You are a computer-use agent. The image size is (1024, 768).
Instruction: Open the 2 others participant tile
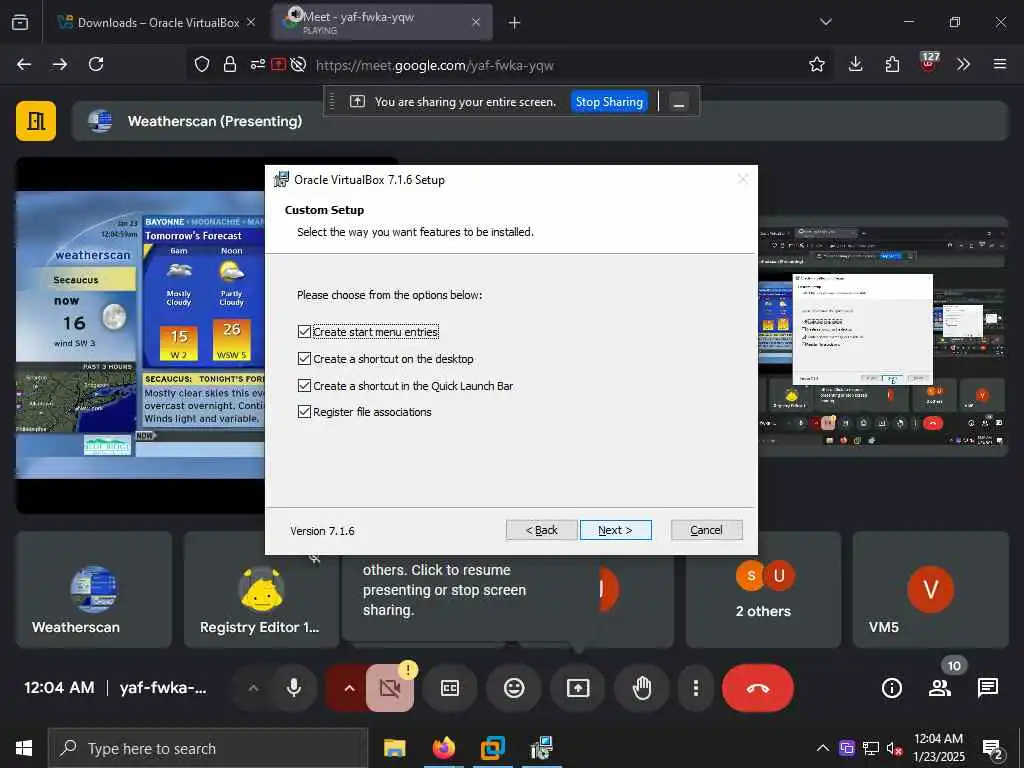pos(763,590)
